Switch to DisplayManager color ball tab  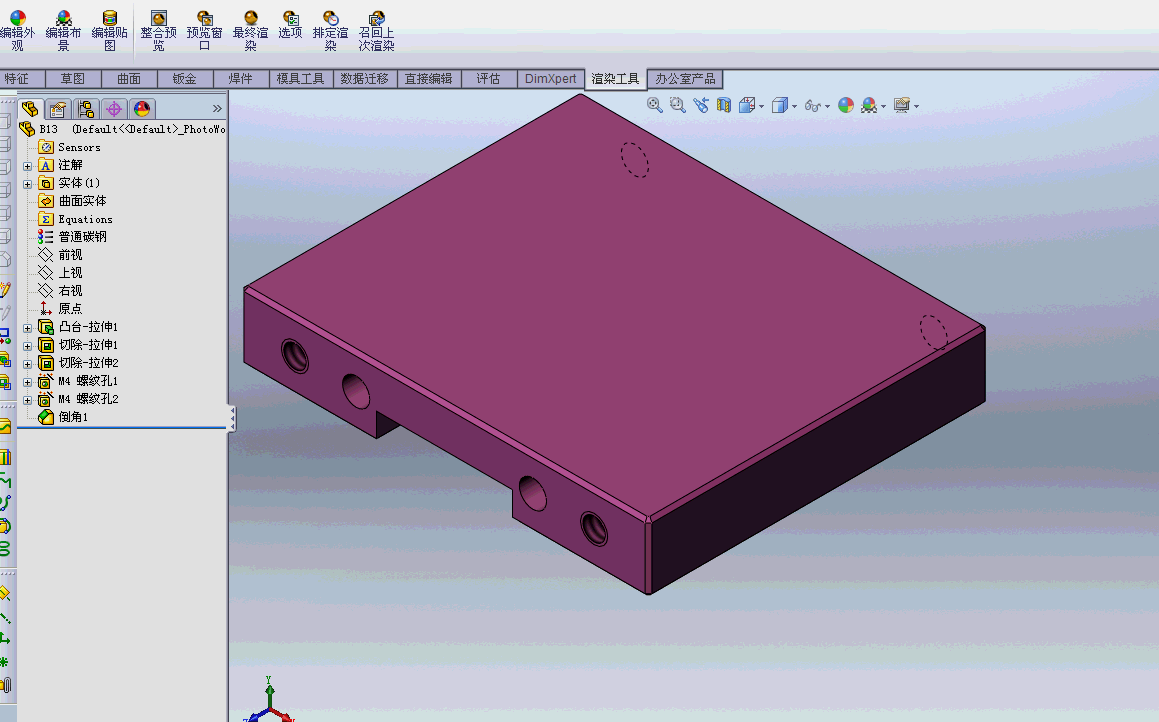[142, 109]
